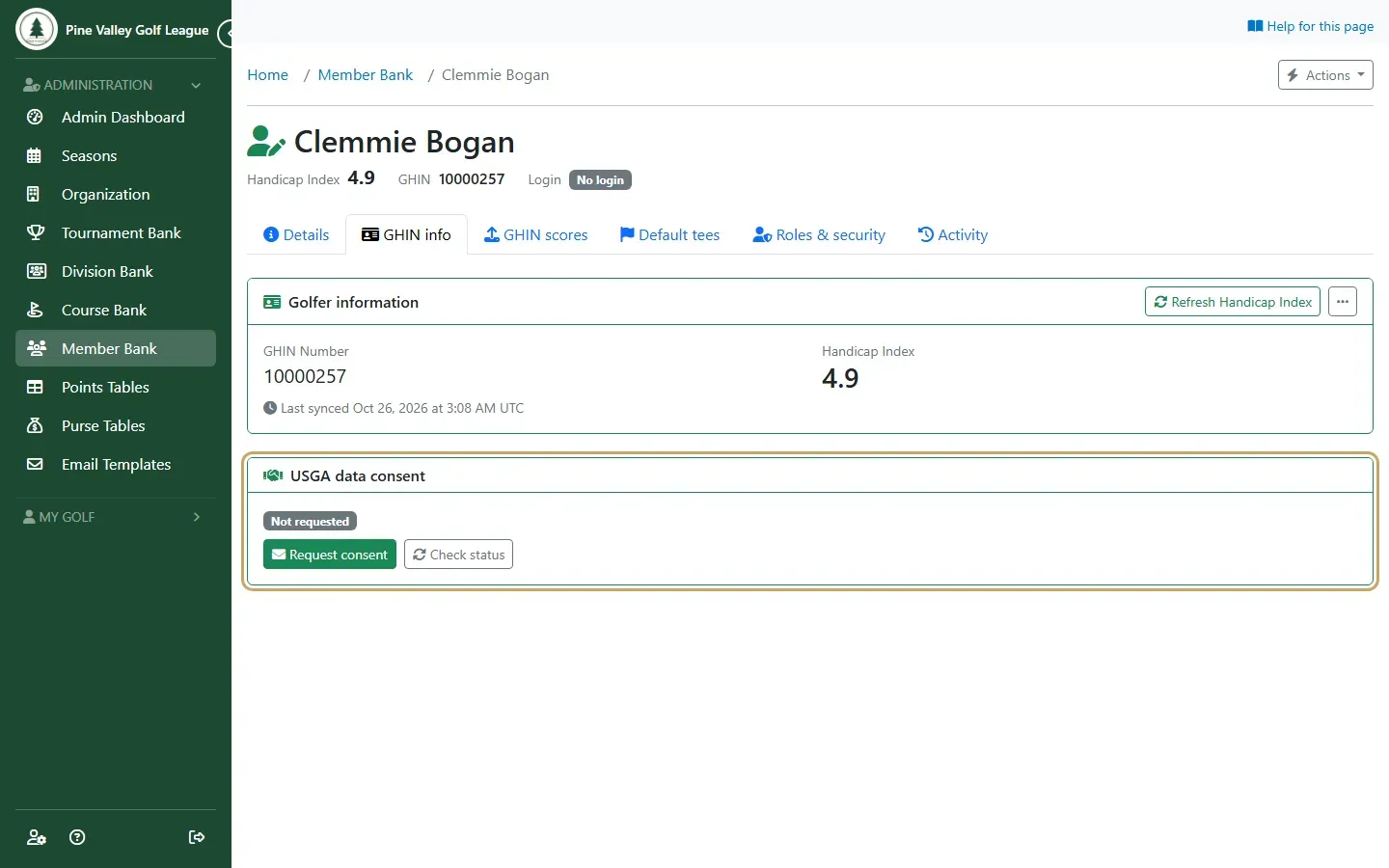Open the Default tees tab
Screen dimensions: 1389x868
(x=669, y=234)
